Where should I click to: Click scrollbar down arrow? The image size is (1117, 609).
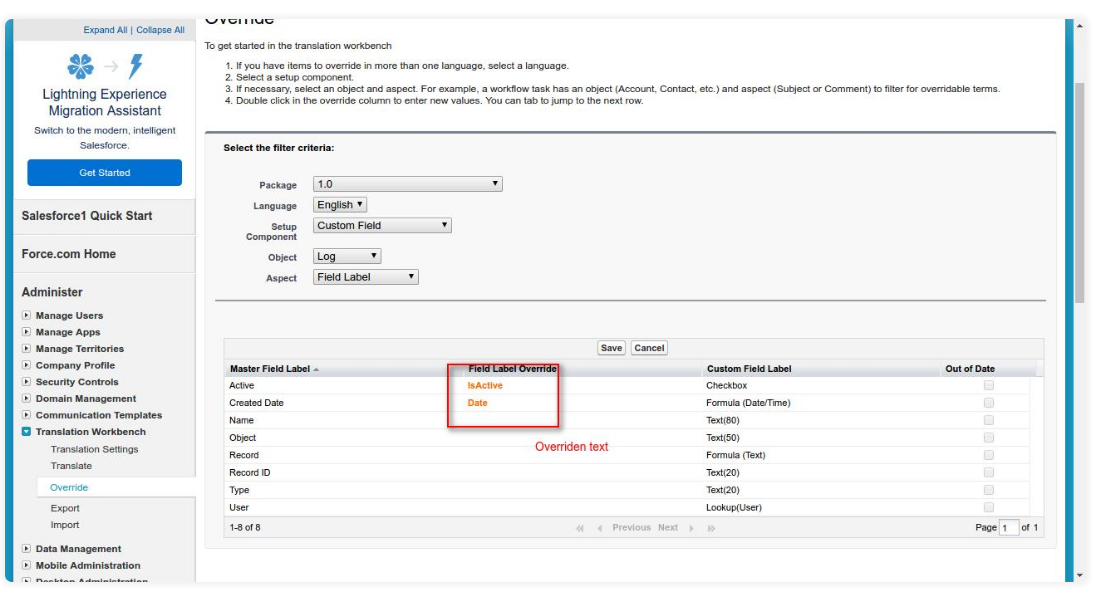tap(1080, 576)
